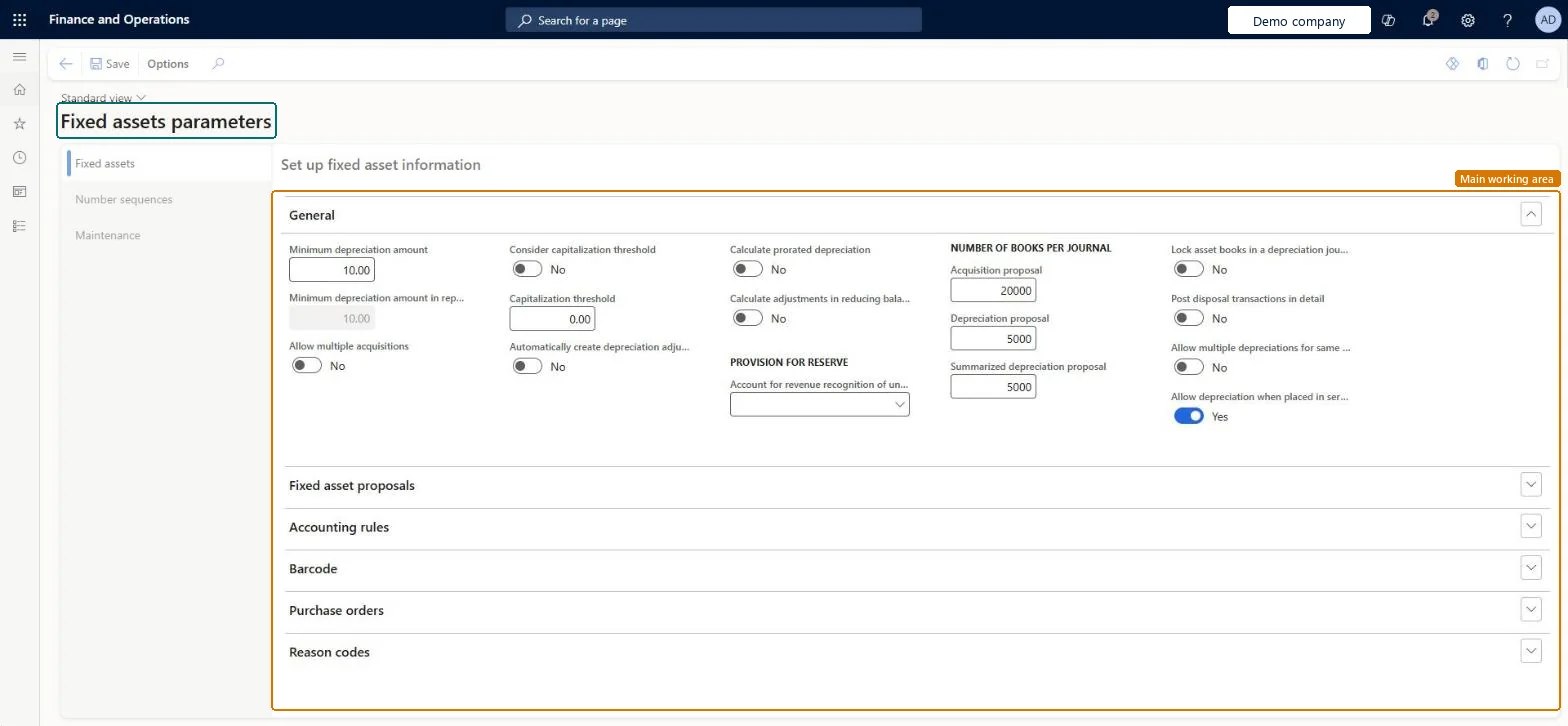
Task: Expand the Purchase orders section
Action: [x=1530, y=609]
